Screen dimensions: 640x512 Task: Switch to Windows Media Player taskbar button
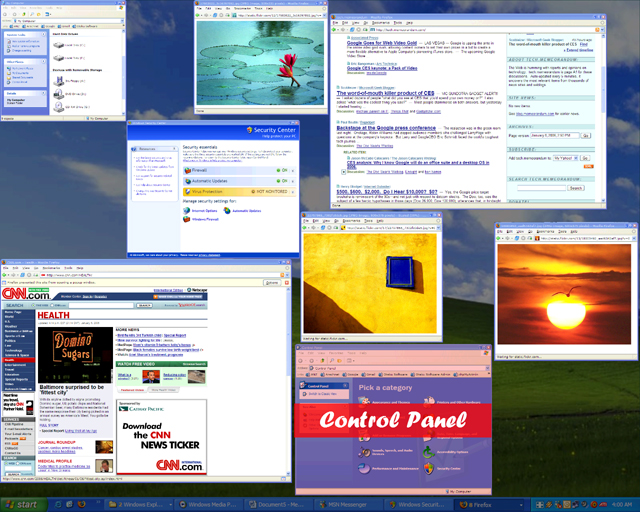point(211,505)
